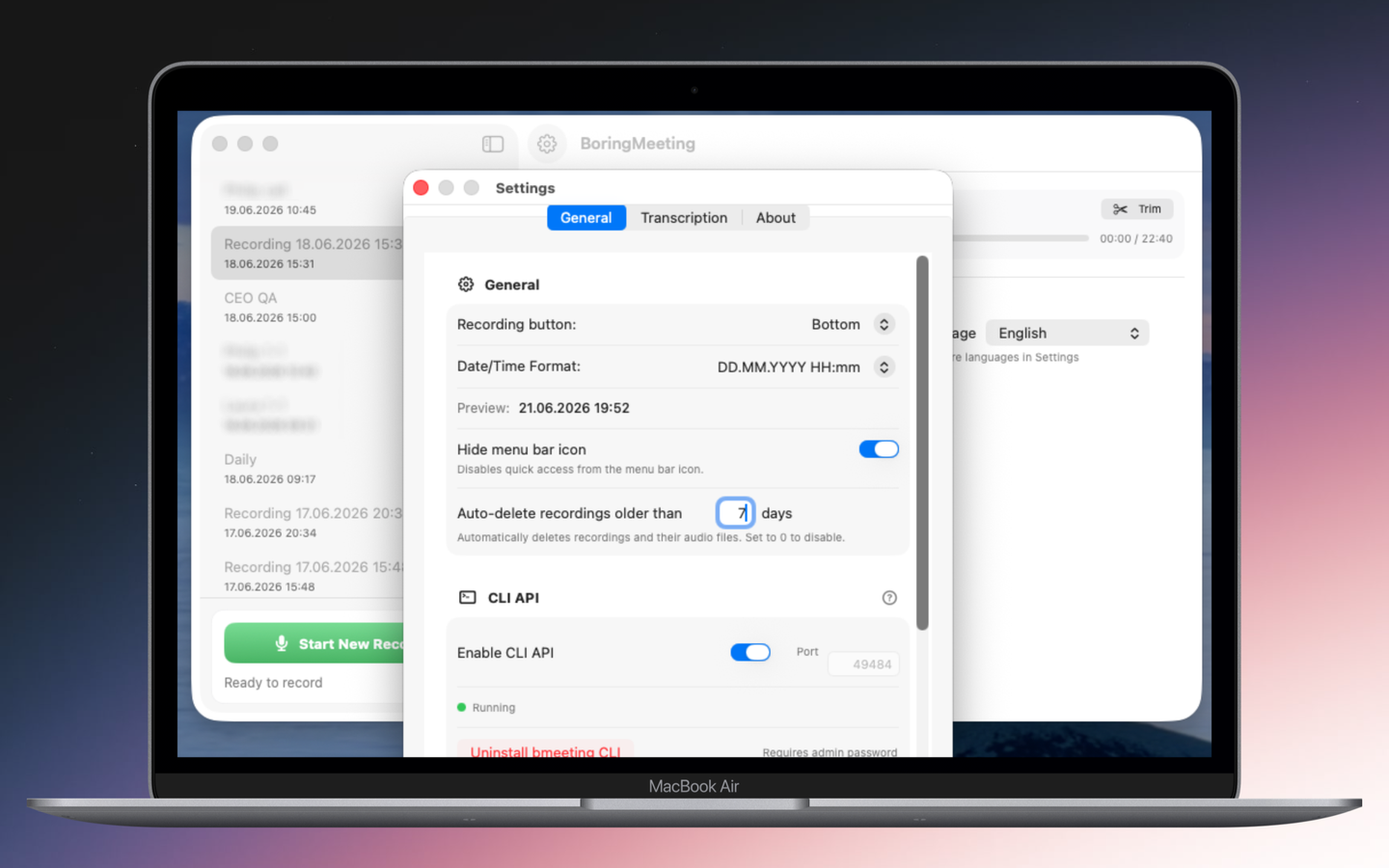This screenshot has width=1389, height=868.
Task: Click the 00:00 / 22:40 time display
Action: pyautogui.click(x=1136, y=238)
